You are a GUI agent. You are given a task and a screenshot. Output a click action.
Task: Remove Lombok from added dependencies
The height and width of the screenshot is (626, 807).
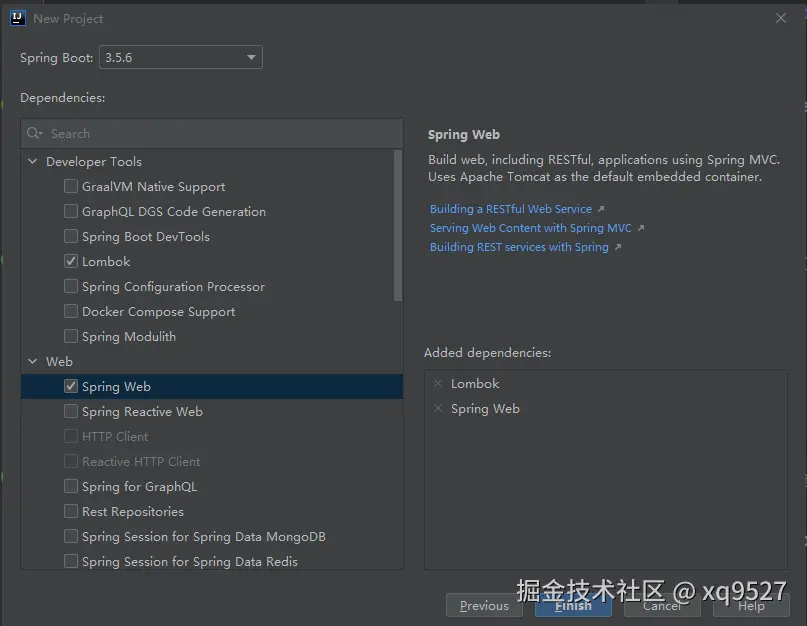click(438, 384)
